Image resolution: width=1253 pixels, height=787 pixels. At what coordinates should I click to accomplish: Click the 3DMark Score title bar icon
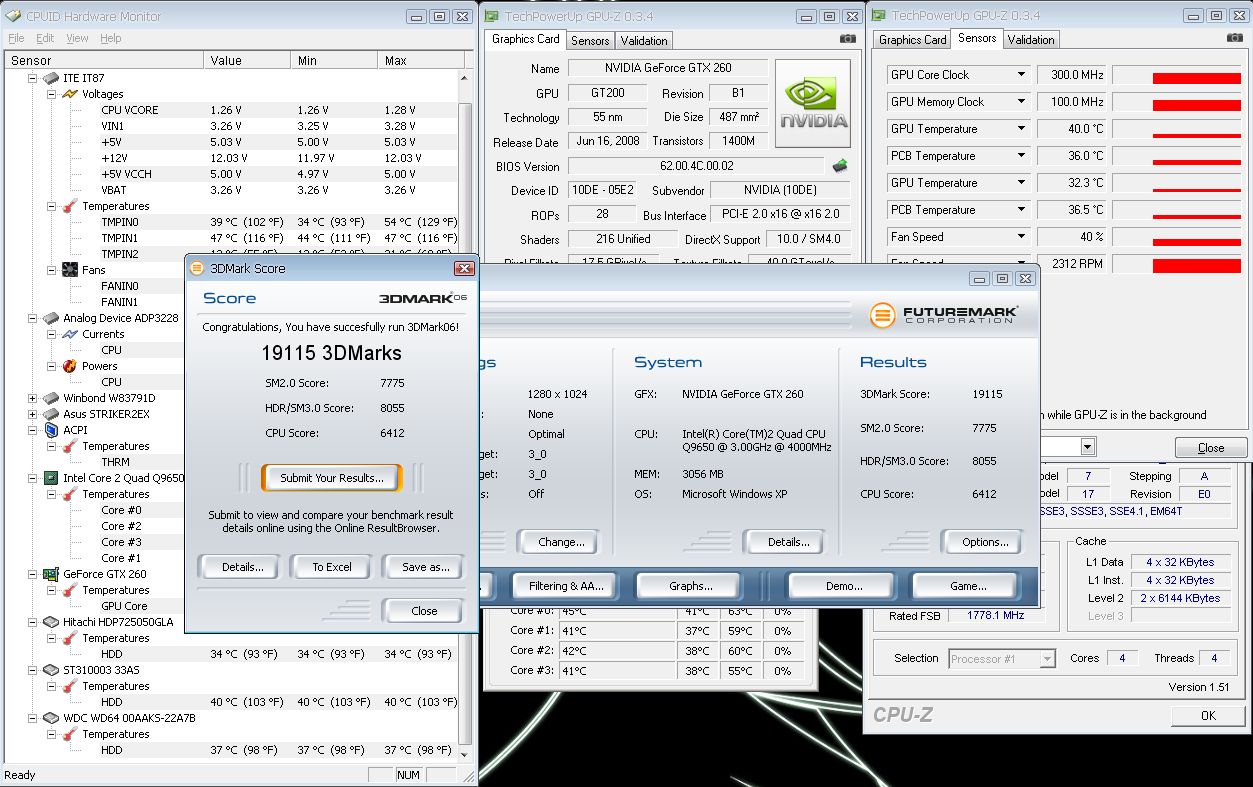coord(197,268)
